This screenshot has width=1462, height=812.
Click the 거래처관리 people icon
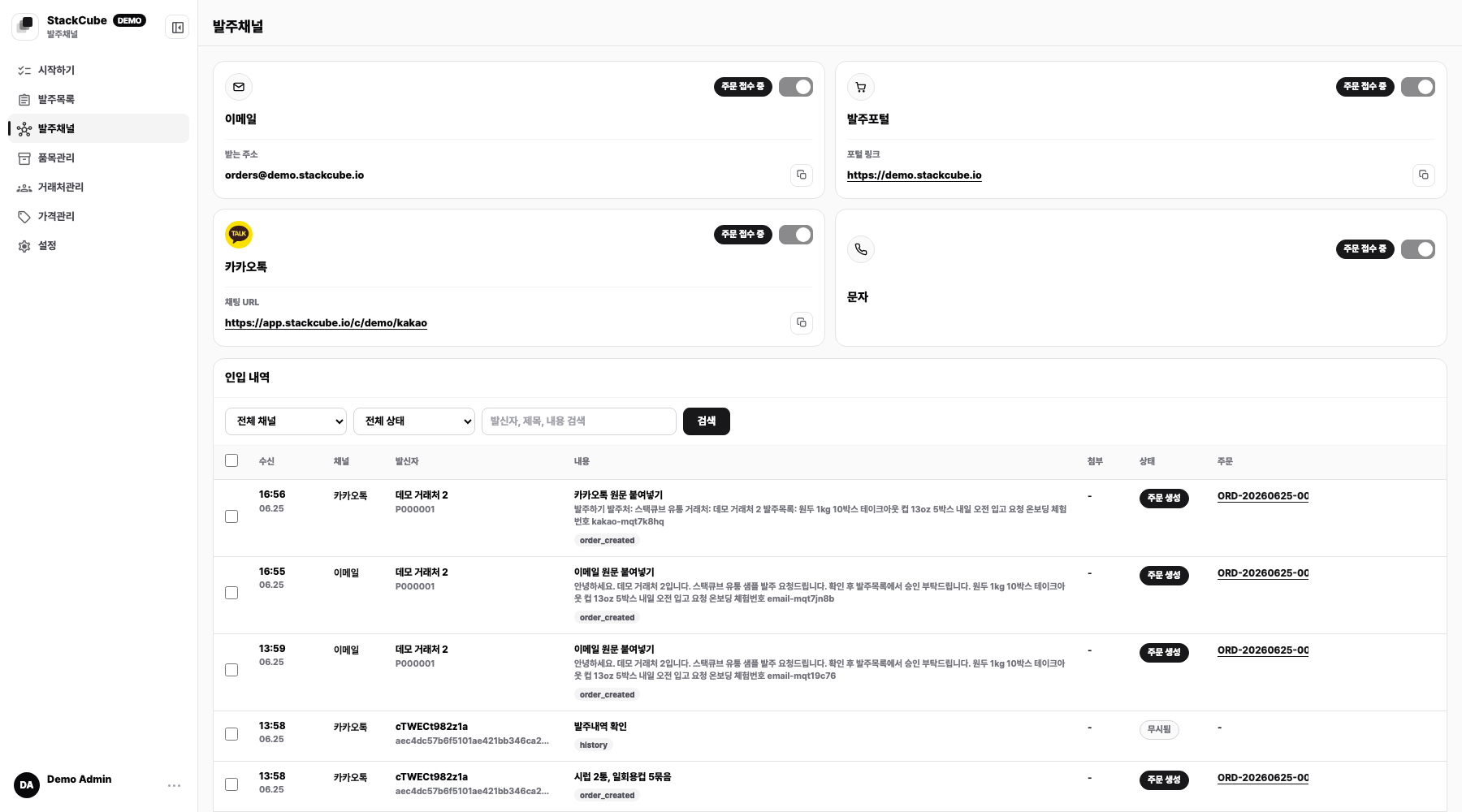coord(24,188)
